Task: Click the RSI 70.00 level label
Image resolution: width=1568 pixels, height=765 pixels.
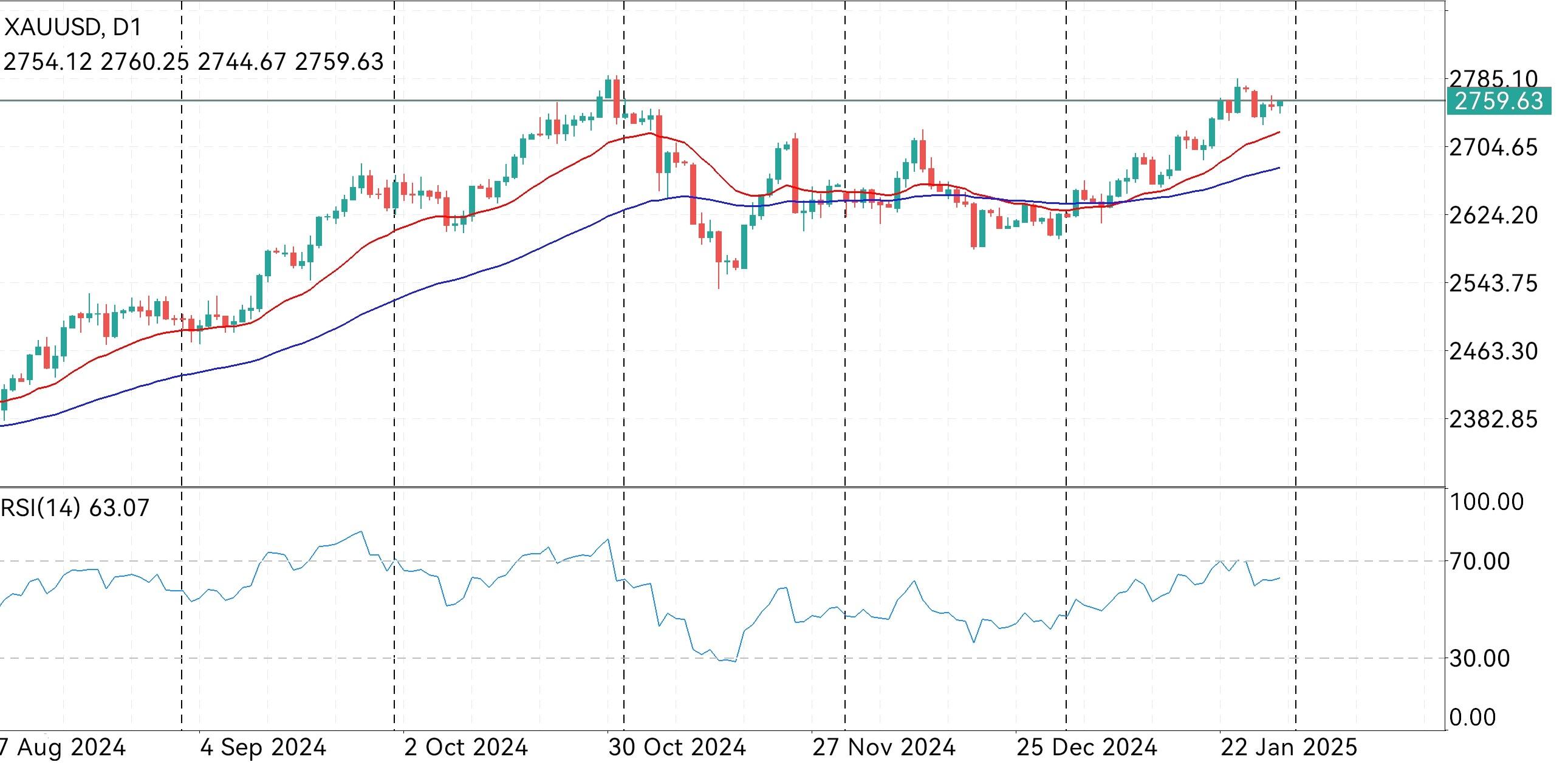Action: tap(1480, 561)
